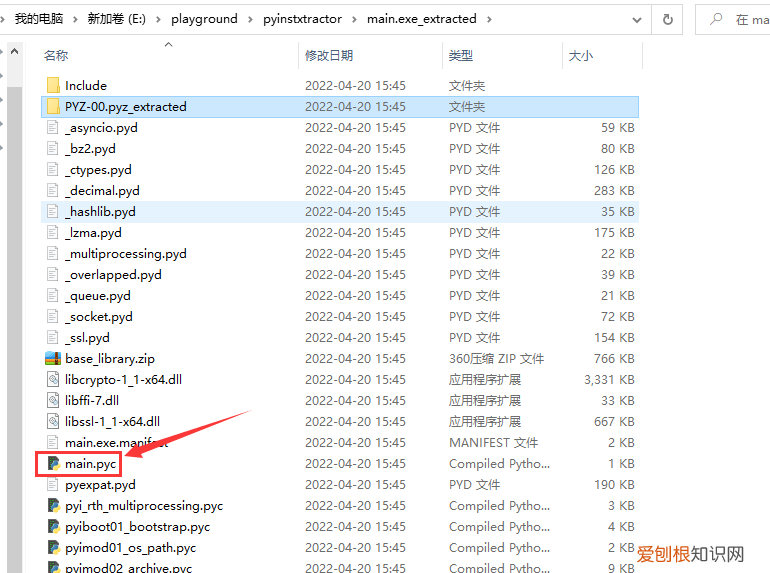Sort by the 类型 column header

click(461, 56)
